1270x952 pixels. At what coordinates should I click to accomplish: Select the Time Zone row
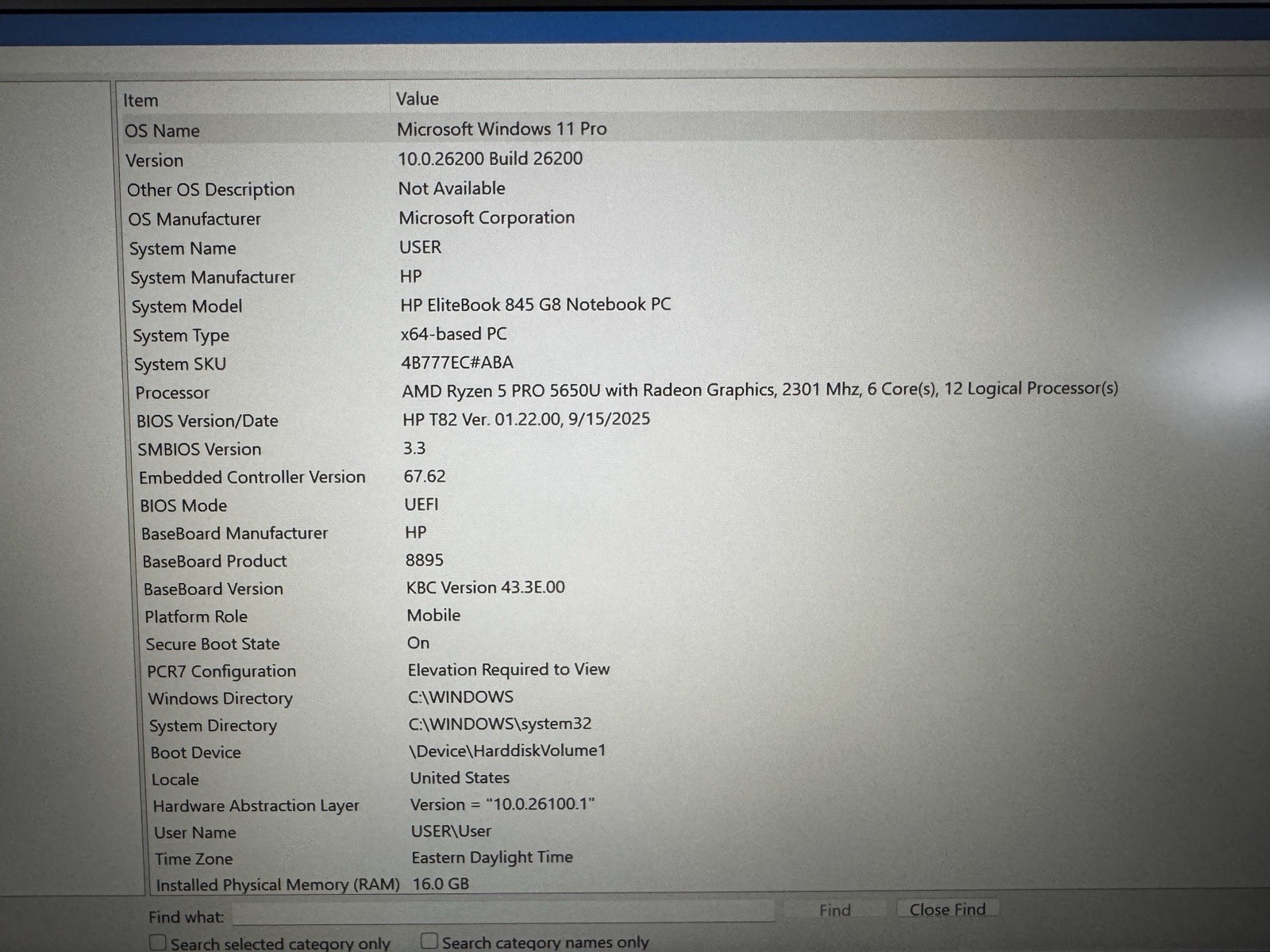[194, 859]
